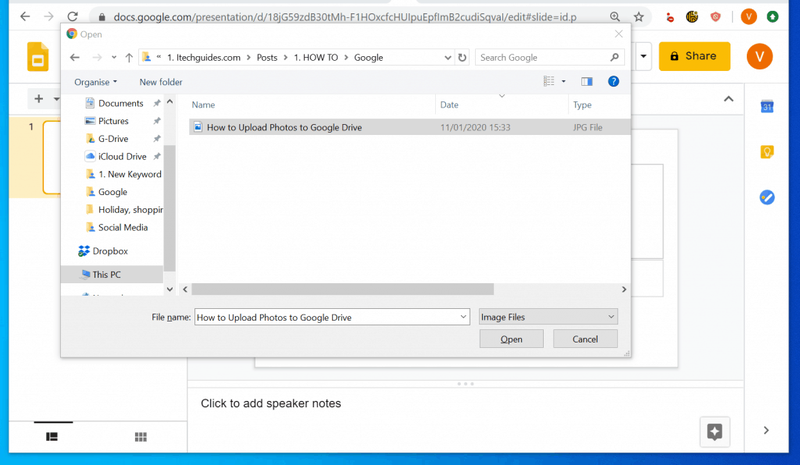800x465 pixels.
Task: Go up one folder level arrow
Action: [x=129, y=58]
